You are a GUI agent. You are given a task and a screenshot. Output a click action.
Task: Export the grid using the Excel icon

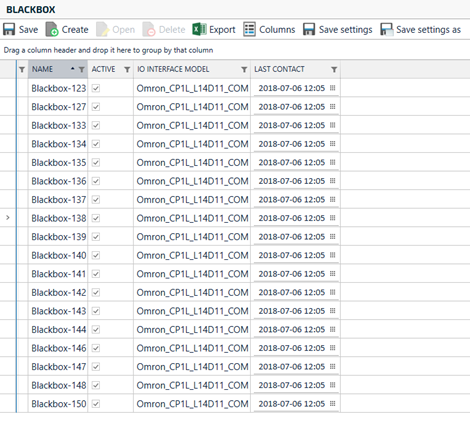pos(199,29)
